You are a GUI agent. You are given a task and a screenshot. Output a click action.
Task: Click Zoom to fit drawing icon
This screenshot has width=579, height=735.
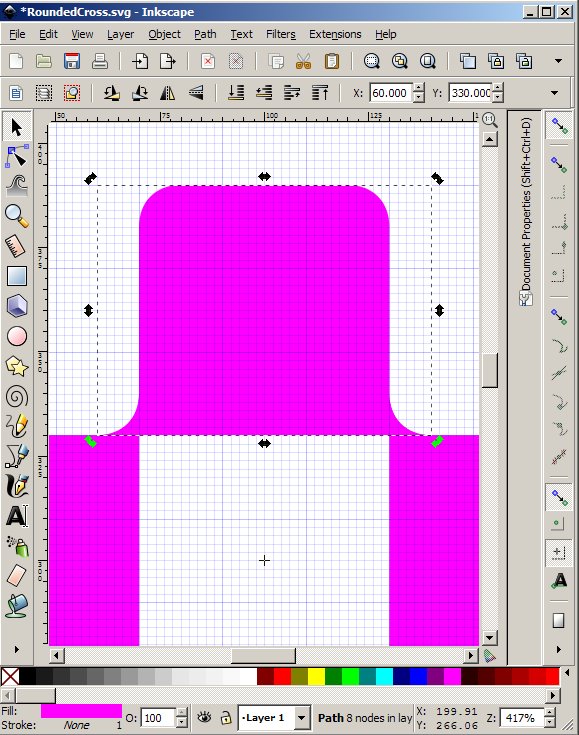(x=400, y=61)
